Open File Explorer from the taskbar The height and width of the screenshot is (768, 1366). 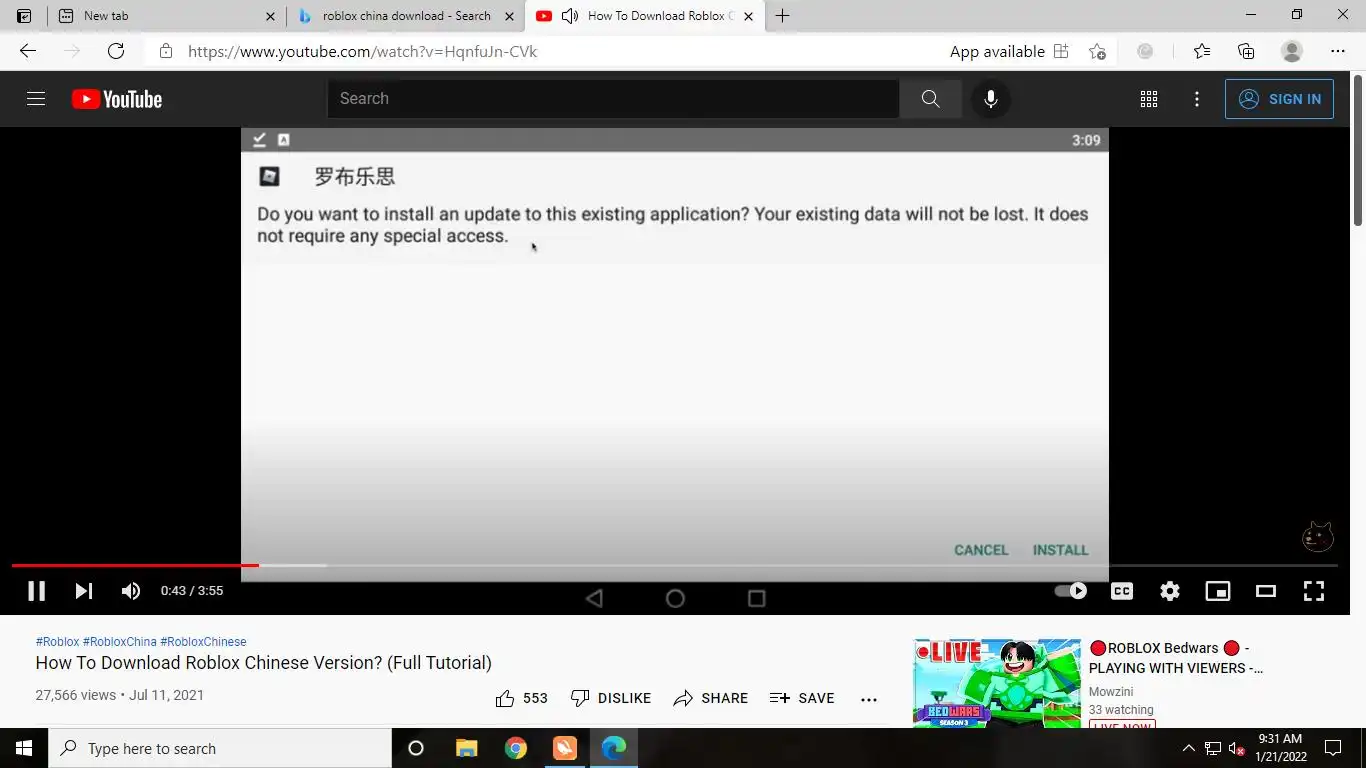[466, 748]
